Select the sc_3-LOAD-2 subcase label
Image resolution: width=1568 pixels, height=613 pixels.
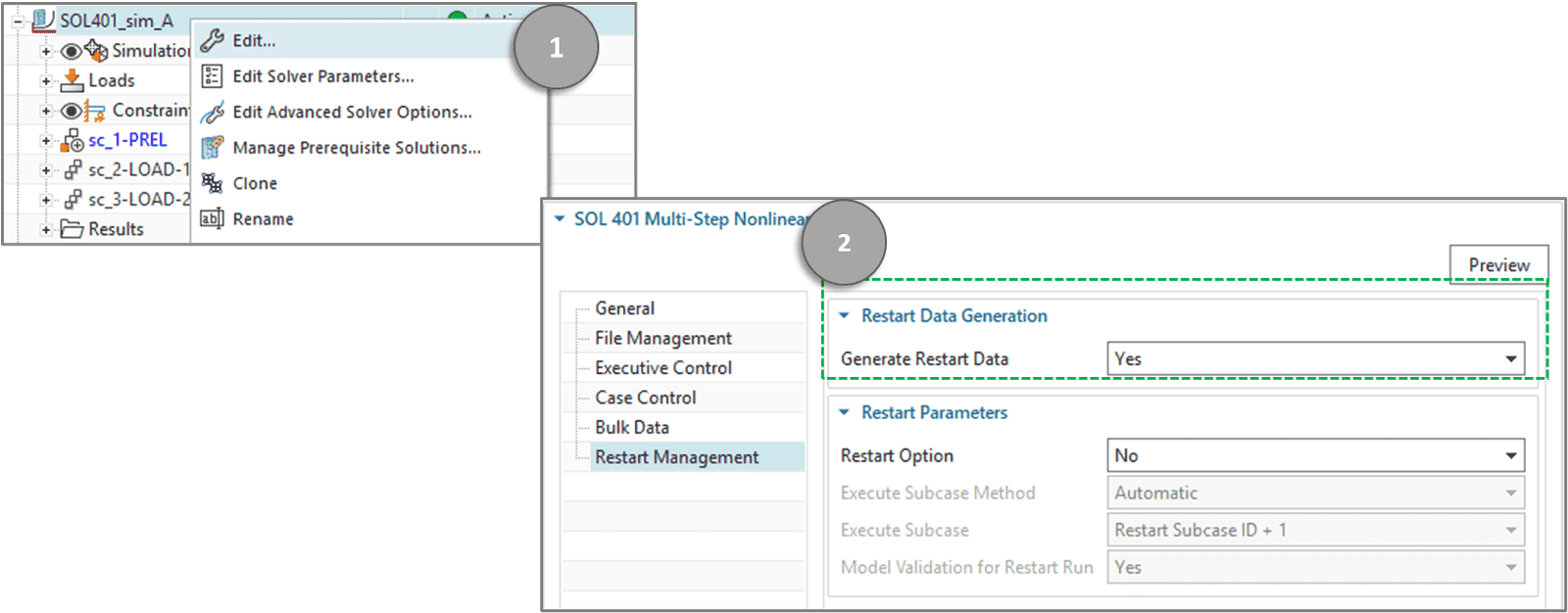coord(138,199)
